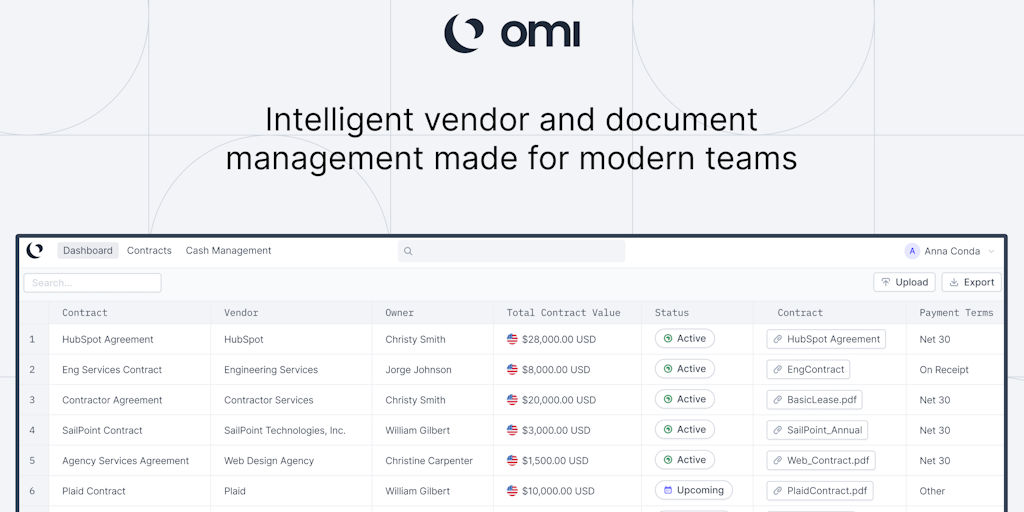This screenshot has height=512, width=1024.
Task: Click the calendar icon in the Upcoming badge
Action: pyautogui.click(x=668, y=490)
